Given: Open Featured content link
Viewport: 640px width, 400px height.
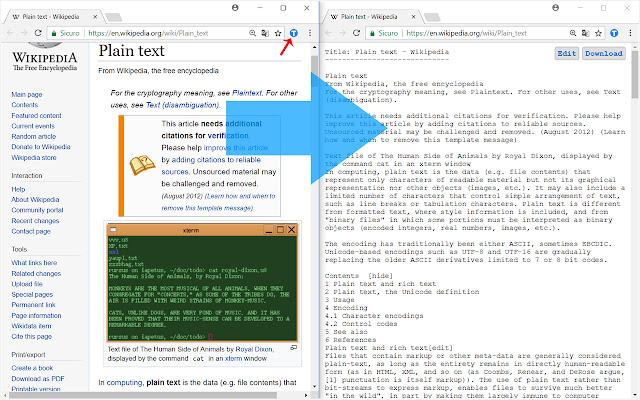Looking at the screenshot, I should click(36, 116).
